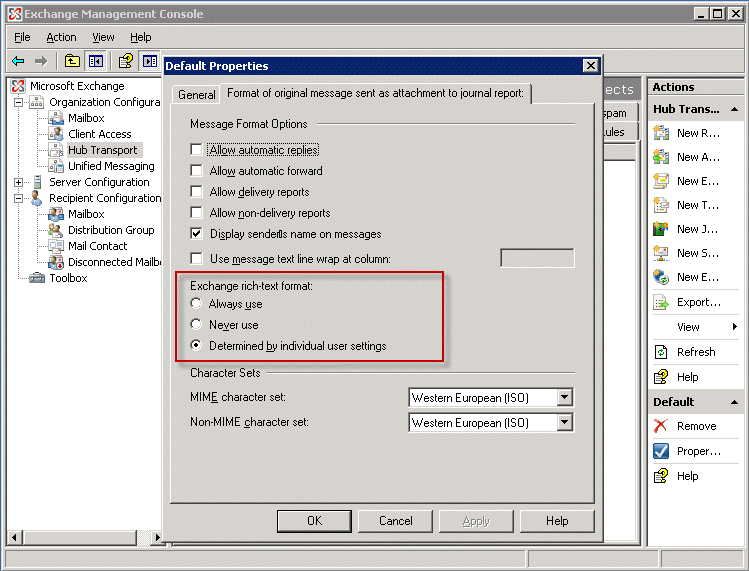
Task: Close the Default Properties dialog
Action: point(591,65)
